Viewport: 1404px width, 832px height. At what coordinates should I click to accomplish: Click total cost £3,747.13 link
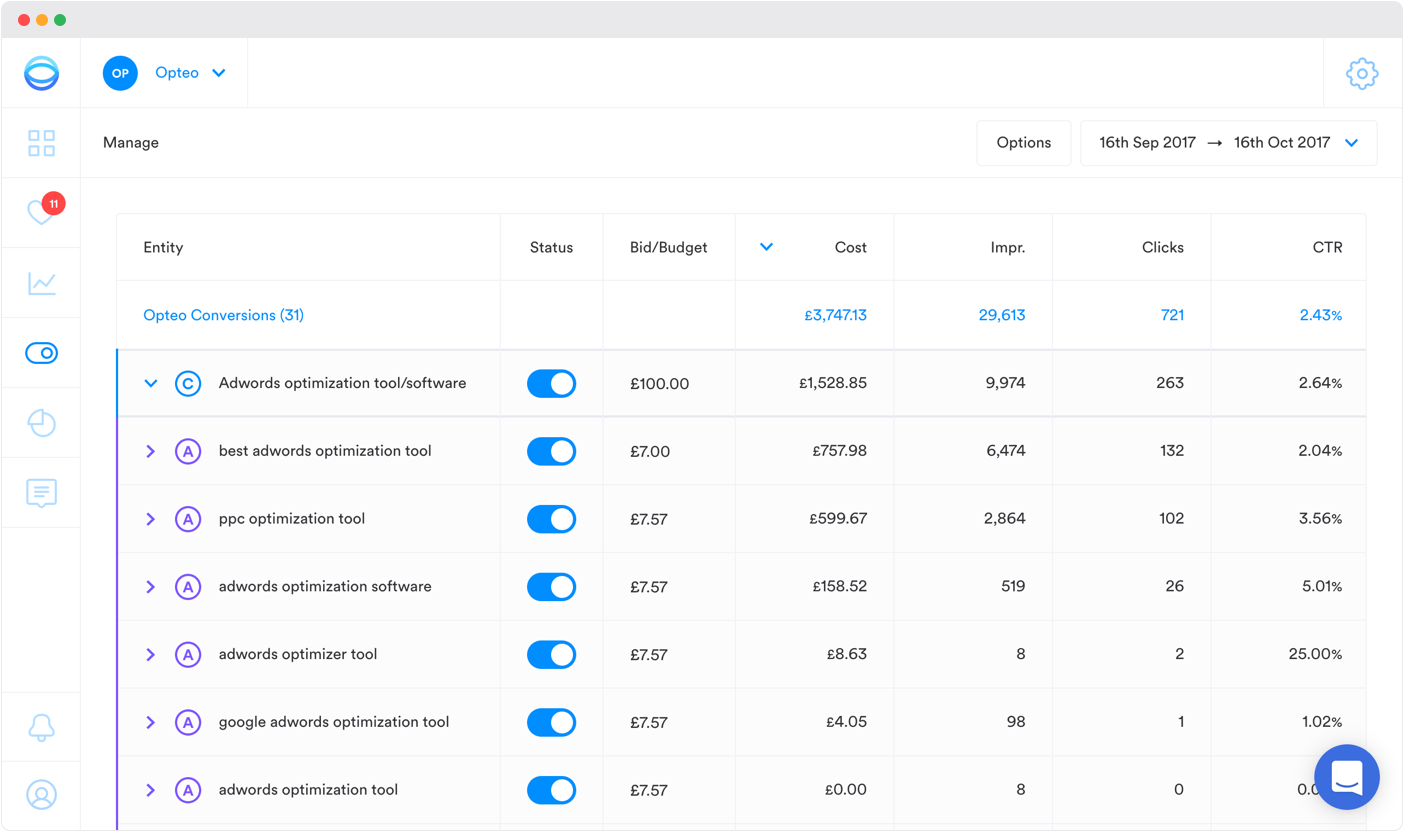tap(835, 315)
